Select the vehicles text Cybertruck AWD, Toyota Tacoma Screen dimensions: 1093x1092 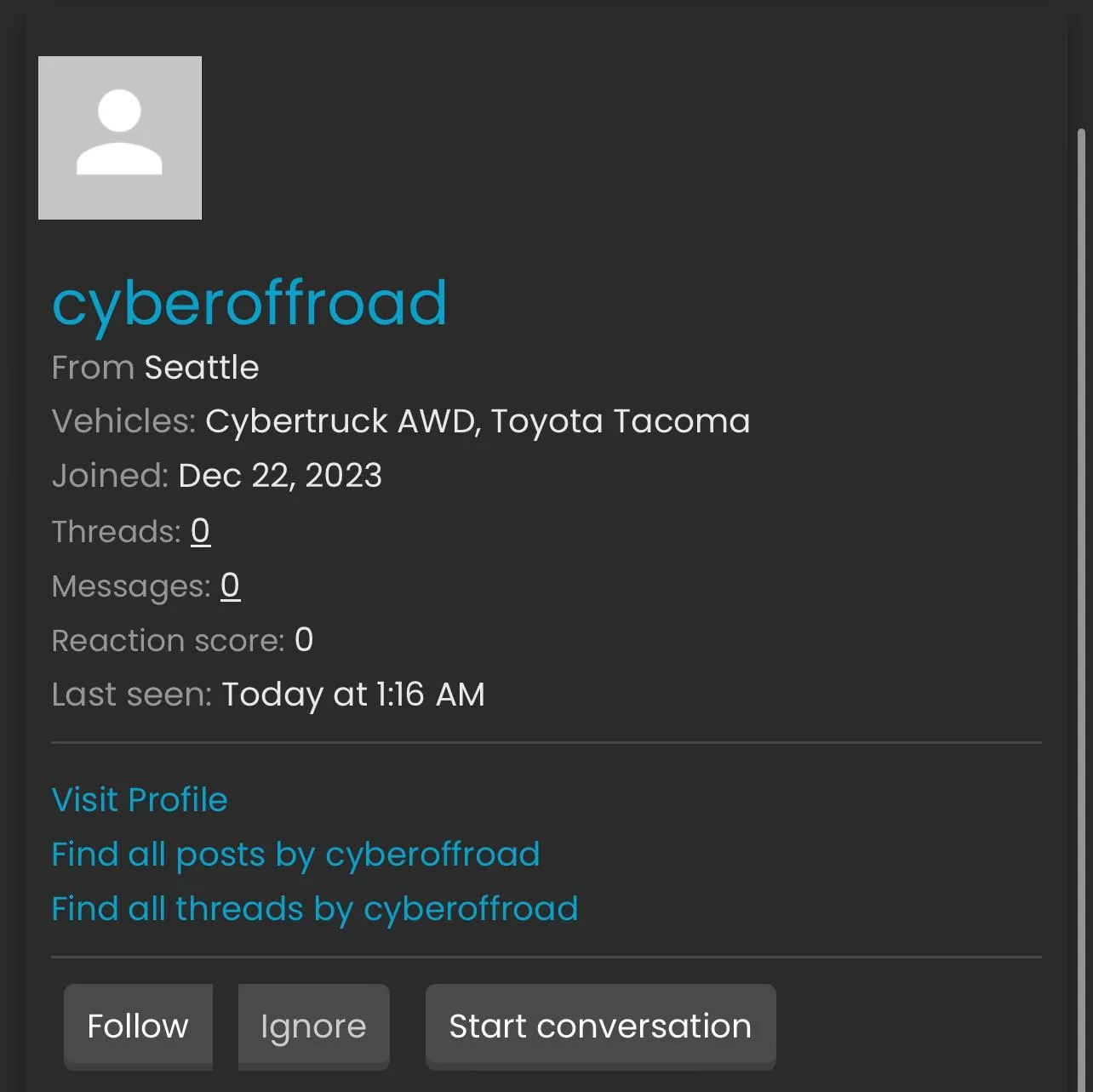pyautogui.click(x=478, y=421)
